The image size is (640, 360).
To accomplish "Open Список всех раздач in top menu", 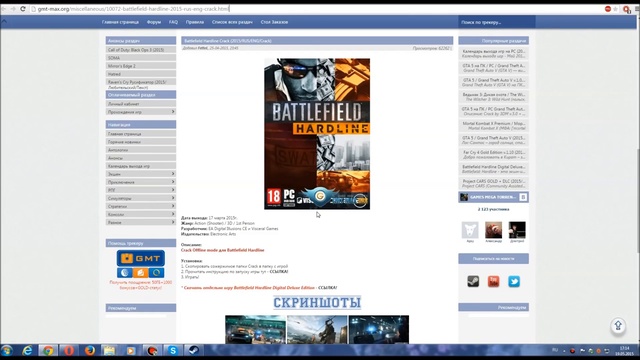I will pyautogui.click(x=232, y=22).
